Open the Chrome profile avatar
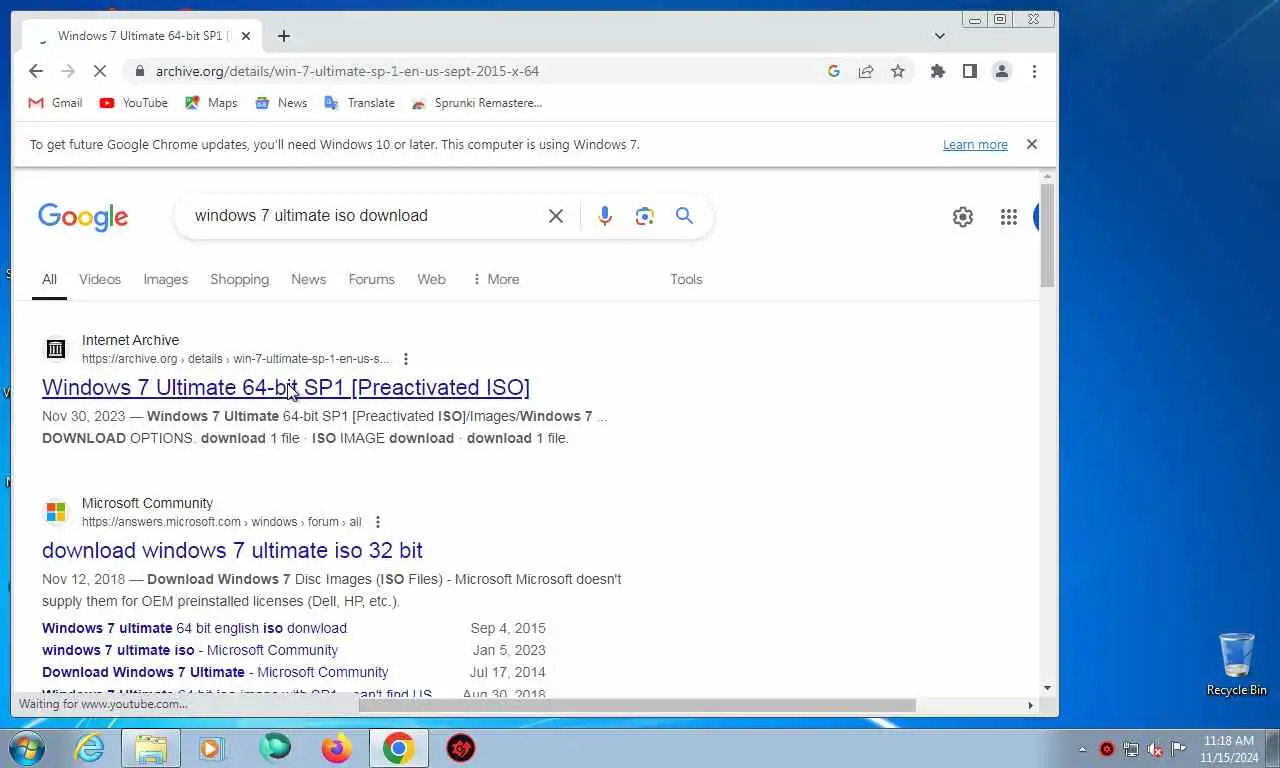The width and height of the screenshot is (1280, 768). tap(1001, 71)
